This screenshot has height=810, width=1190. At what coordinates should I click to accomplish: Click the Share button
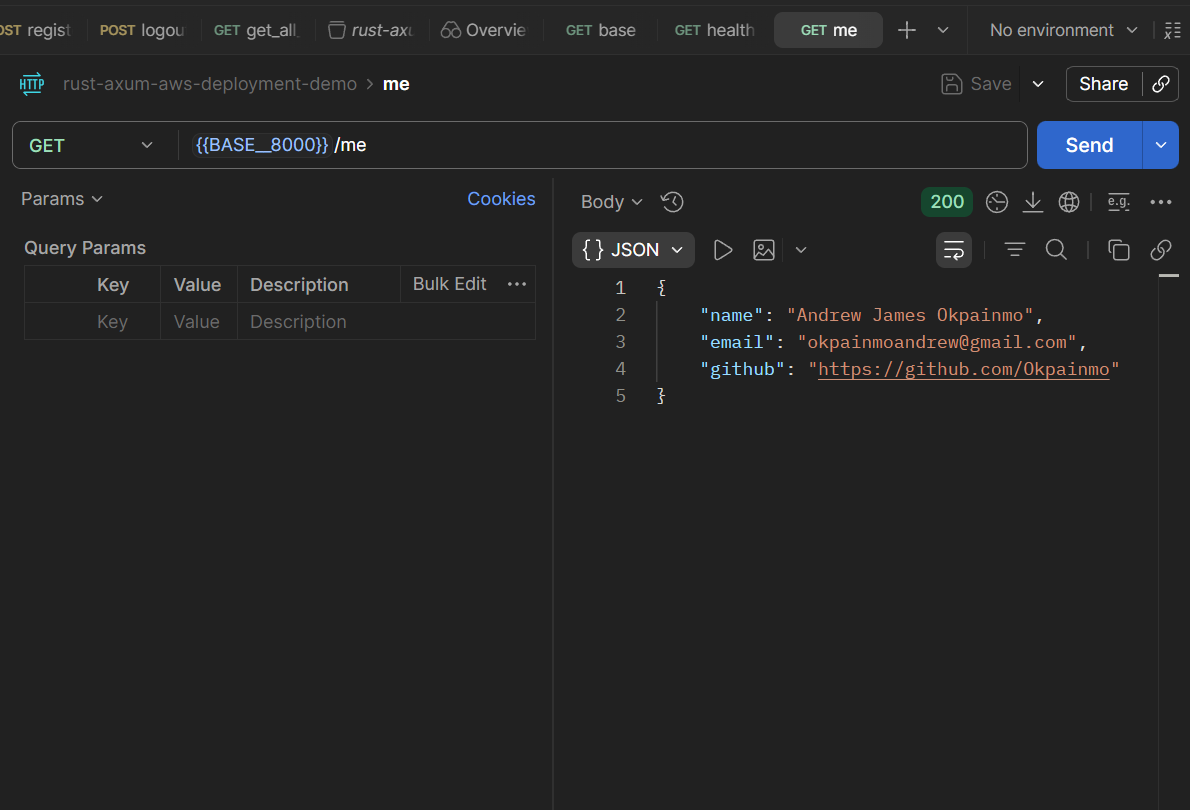pyautogui.click(x=1103, y=84)
